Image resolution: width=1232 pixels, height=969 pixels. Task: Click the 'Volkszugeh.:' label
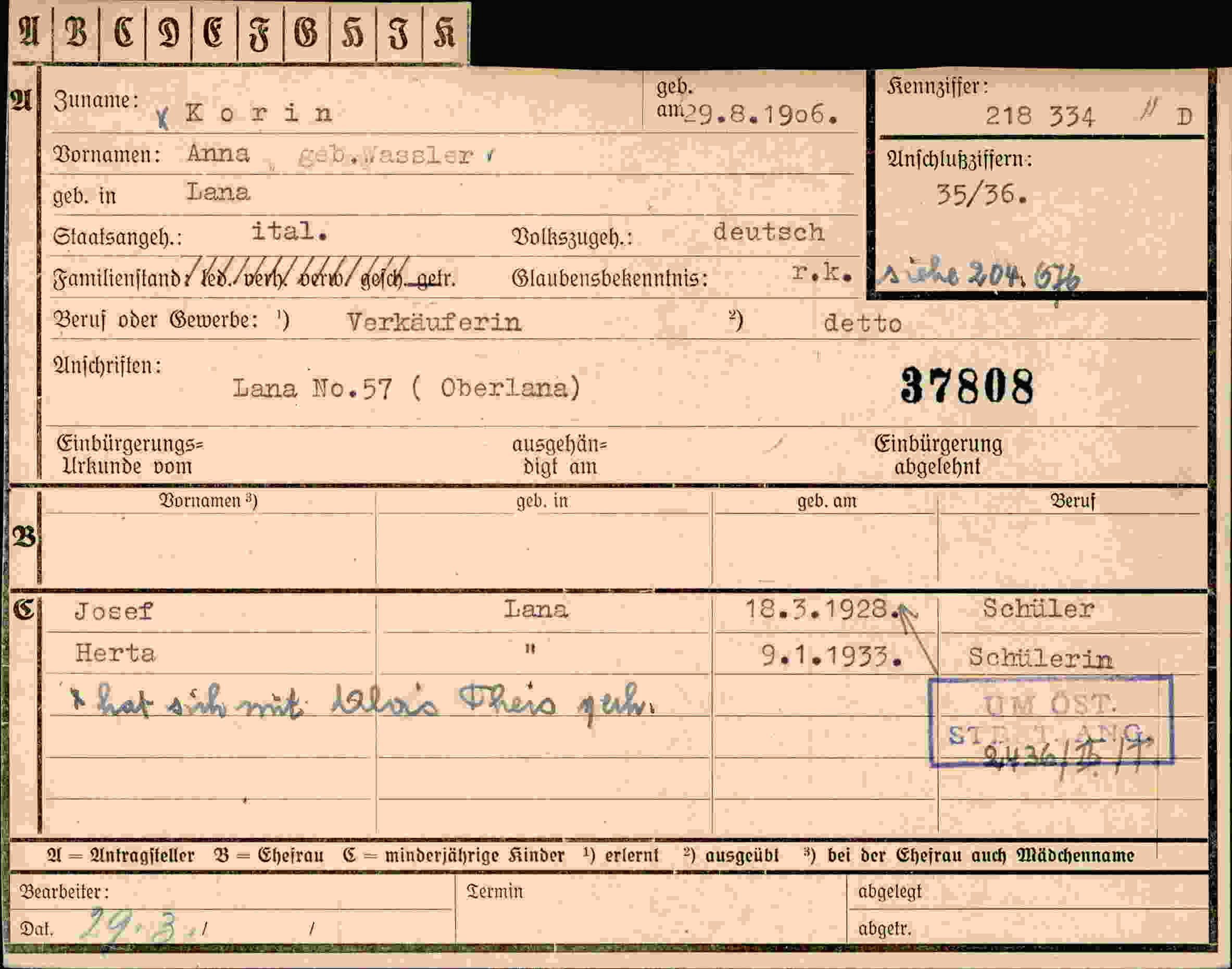coord(572,237)
